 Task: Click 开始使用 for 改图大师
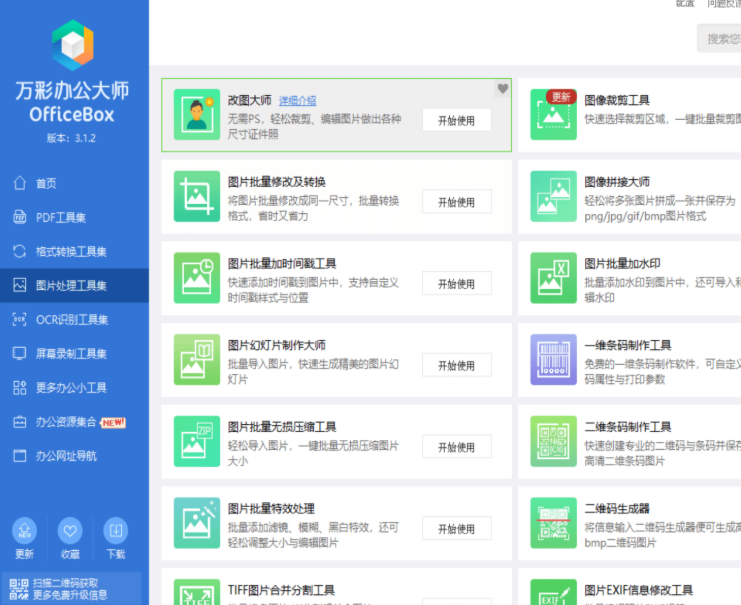(x=457, y=120)
